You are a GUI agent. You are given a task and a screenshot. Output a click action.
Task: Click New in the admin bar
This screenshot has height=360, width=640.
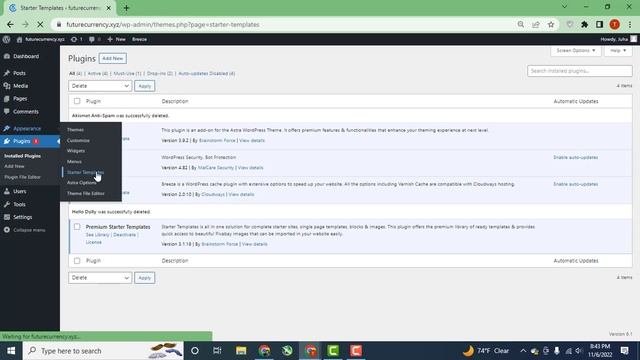[x=116, y=39]
